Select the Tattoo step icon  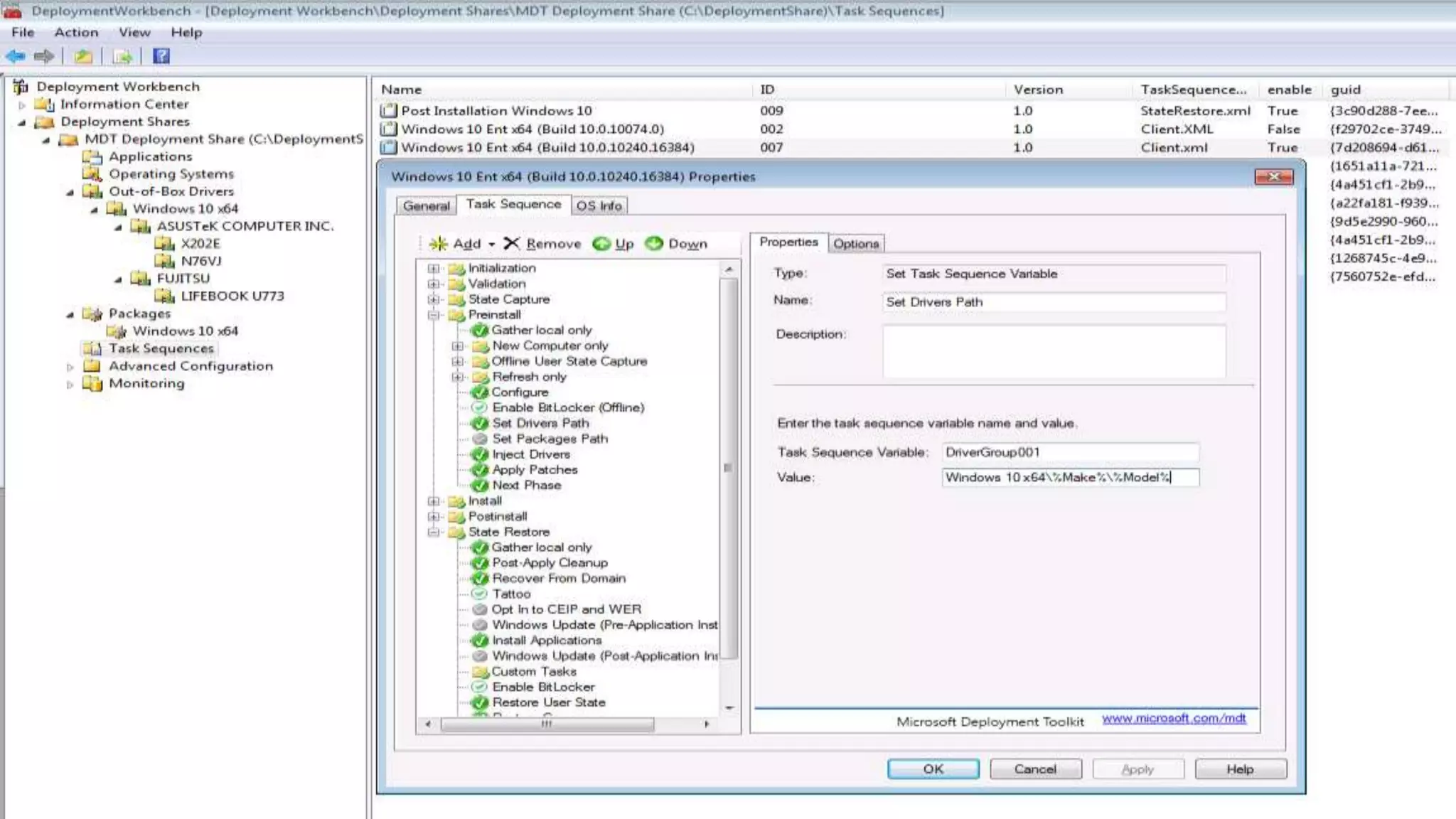click(x=481, y=594)
